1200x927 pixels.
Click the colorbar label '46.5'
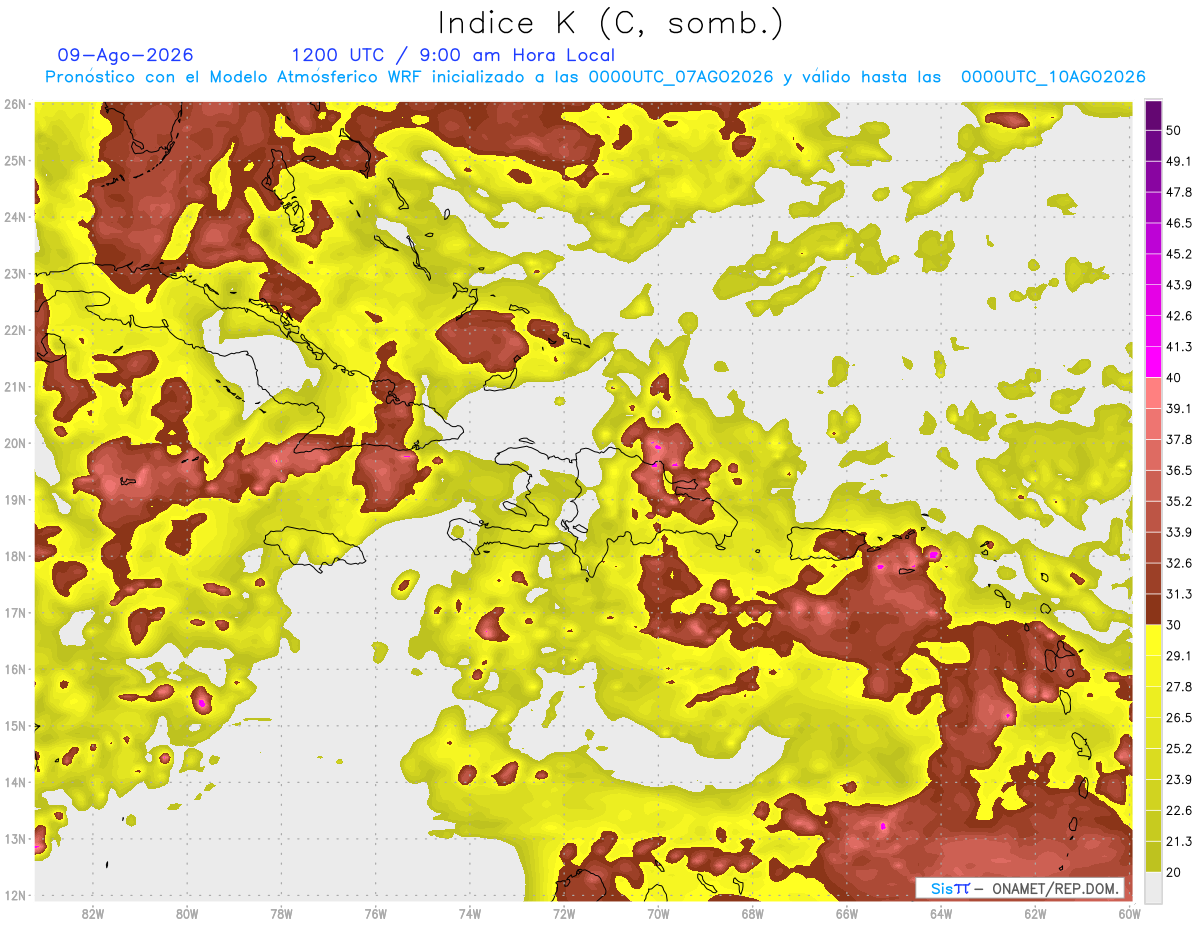tap(1178, 223)
